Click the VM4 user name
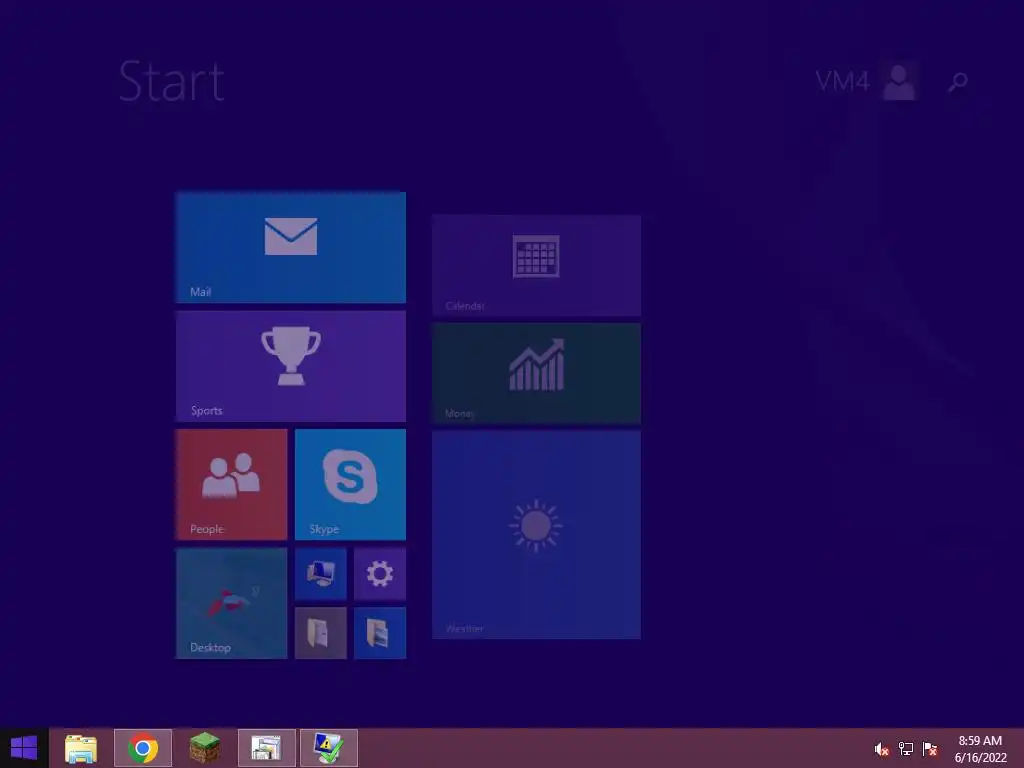This screenshot has width=1024, height=768. tap(842, 81)
